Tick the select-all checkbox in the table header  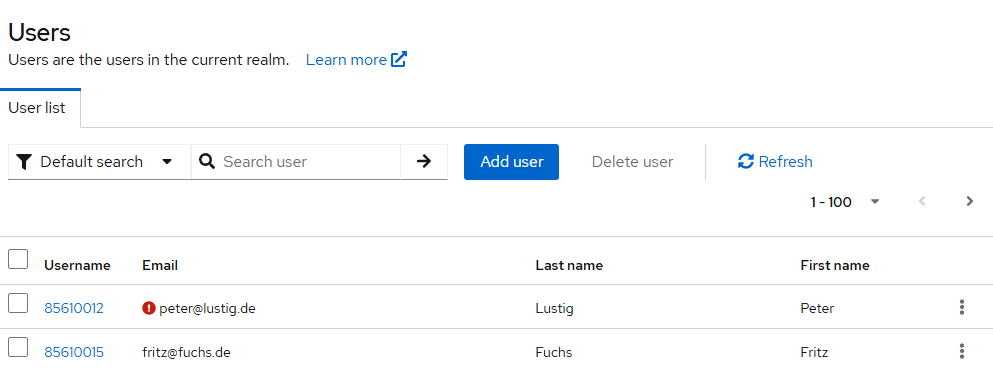(18, 259)
